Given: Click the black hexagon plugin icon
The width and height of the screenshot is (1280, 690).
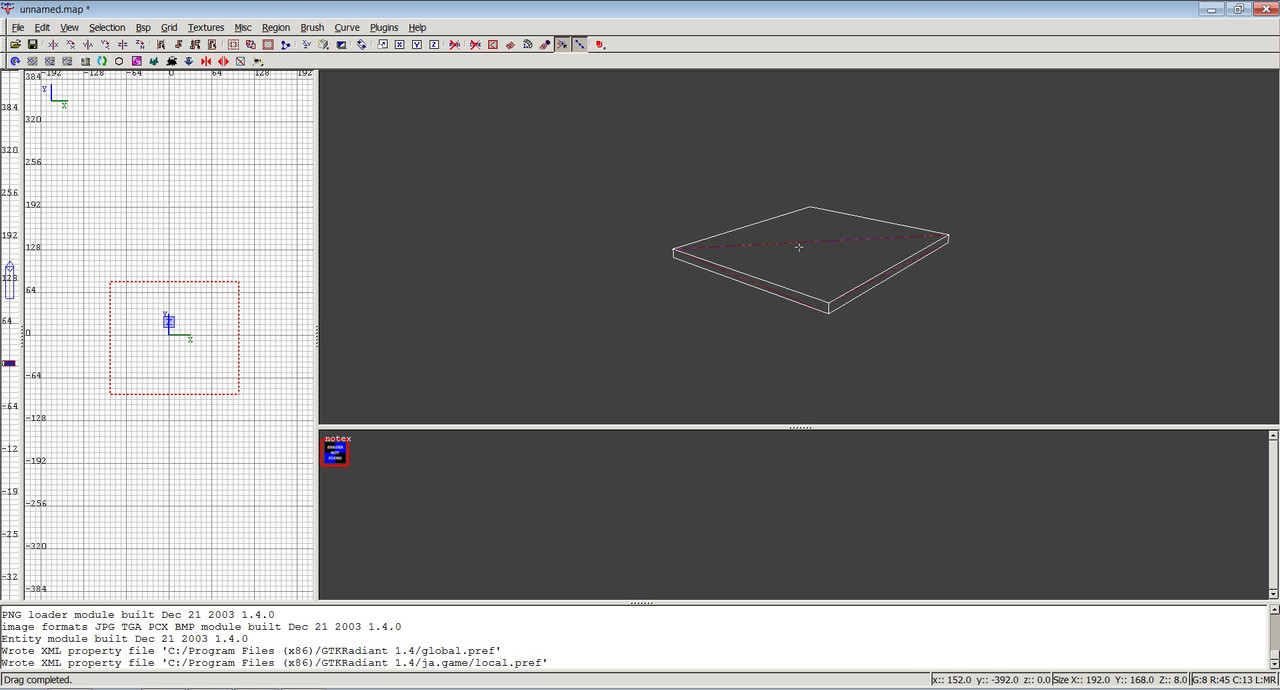Looking at the screenshot, I should [x=119, y=61].
